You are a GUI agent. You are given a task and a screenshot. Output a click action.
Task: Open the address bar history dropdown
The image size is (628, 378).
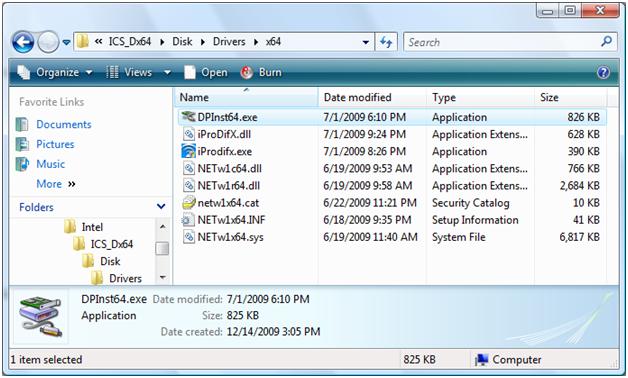tap(365, 42)
